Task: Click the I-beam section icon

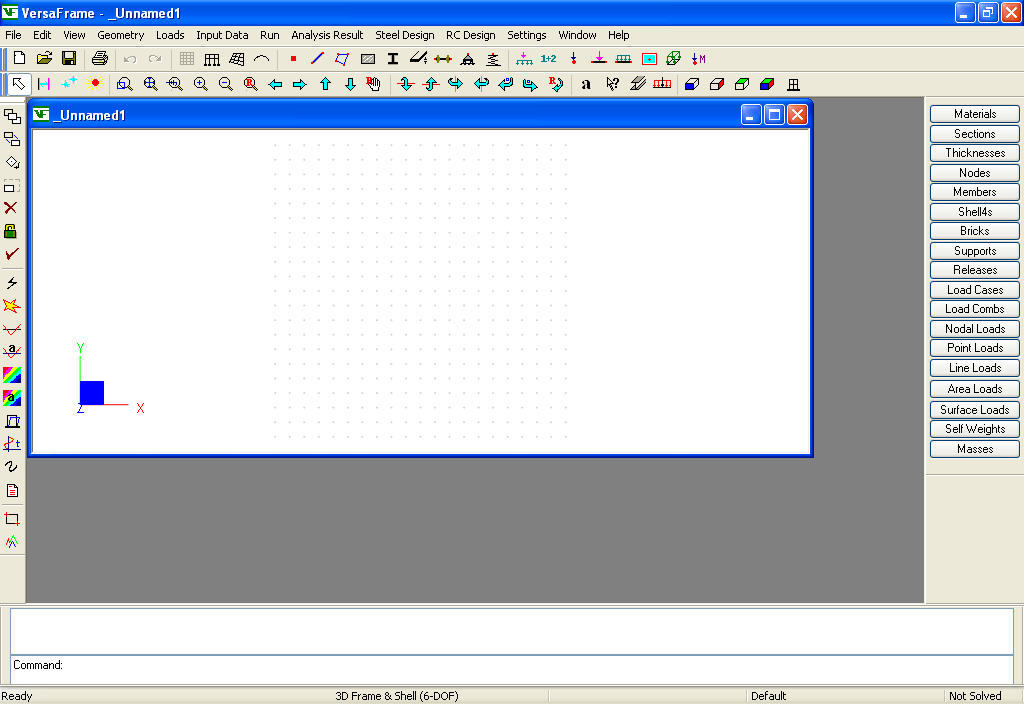Action: click(392, 59)
